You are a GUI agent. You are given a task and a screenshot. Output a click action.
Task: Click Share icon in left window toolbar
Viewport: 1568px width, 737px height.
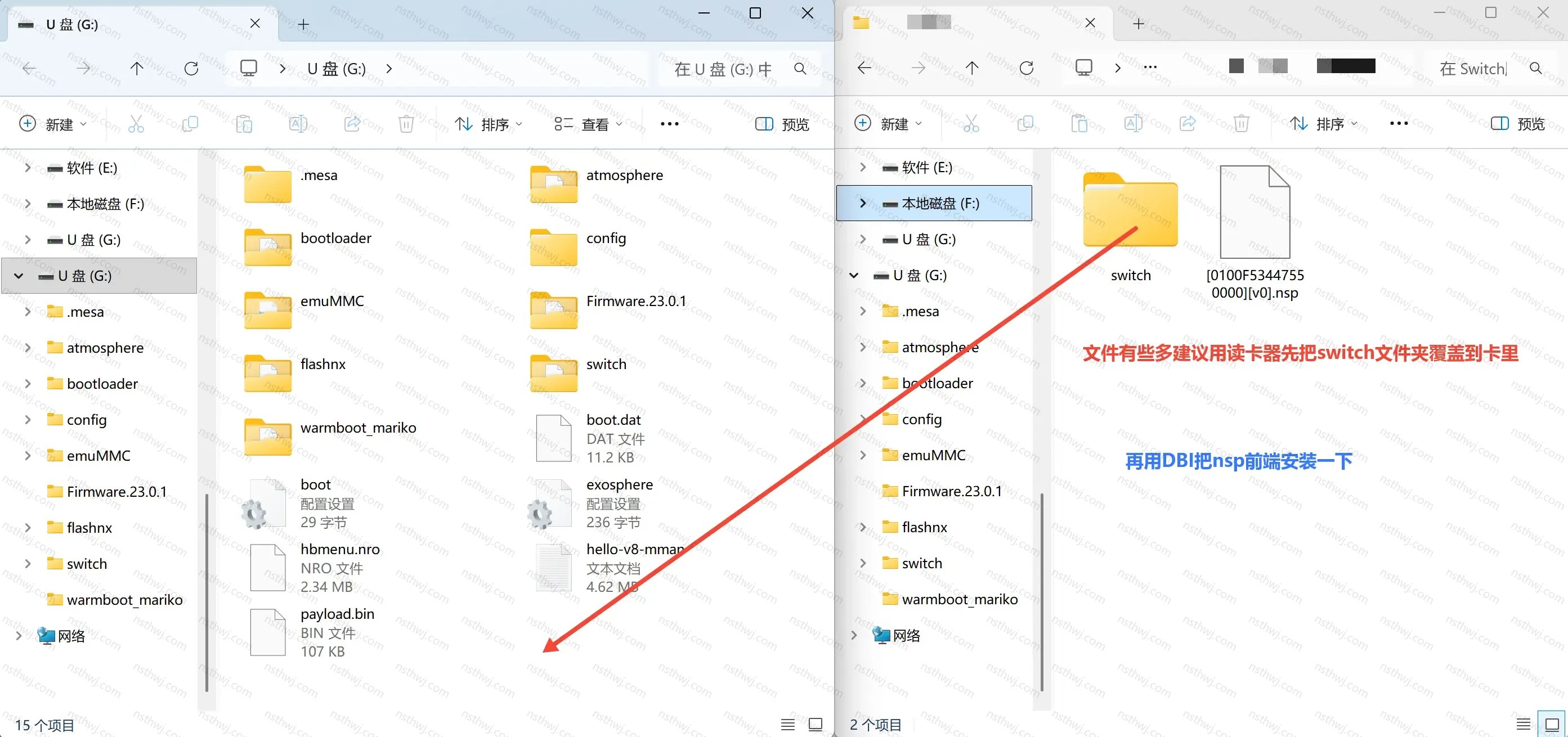[x=352, y=124]
